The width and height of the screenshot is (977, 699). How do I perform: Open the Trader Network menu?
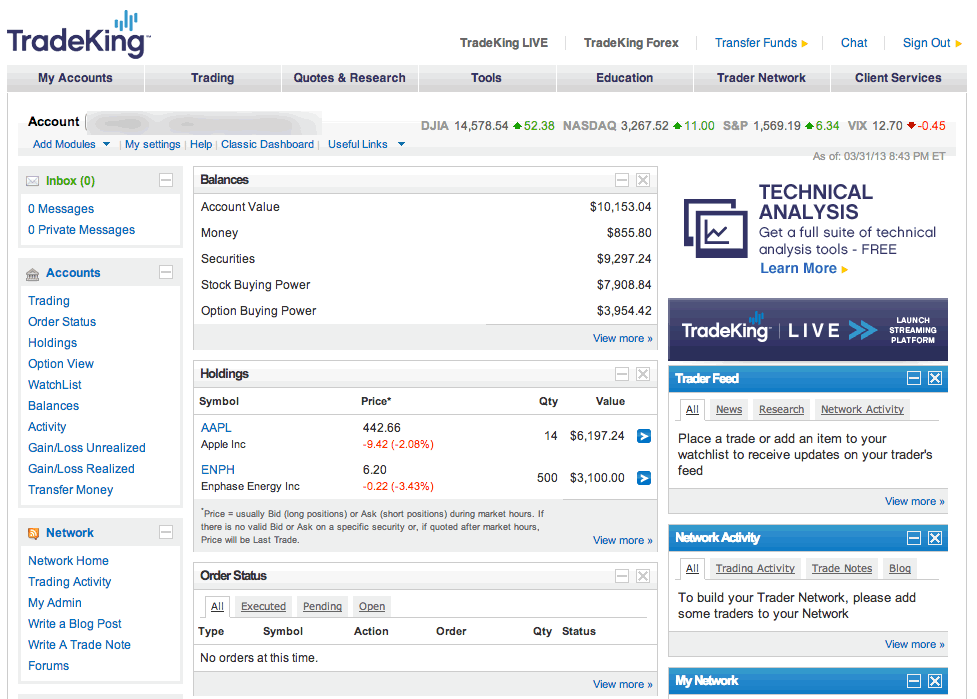pos(761,78)
